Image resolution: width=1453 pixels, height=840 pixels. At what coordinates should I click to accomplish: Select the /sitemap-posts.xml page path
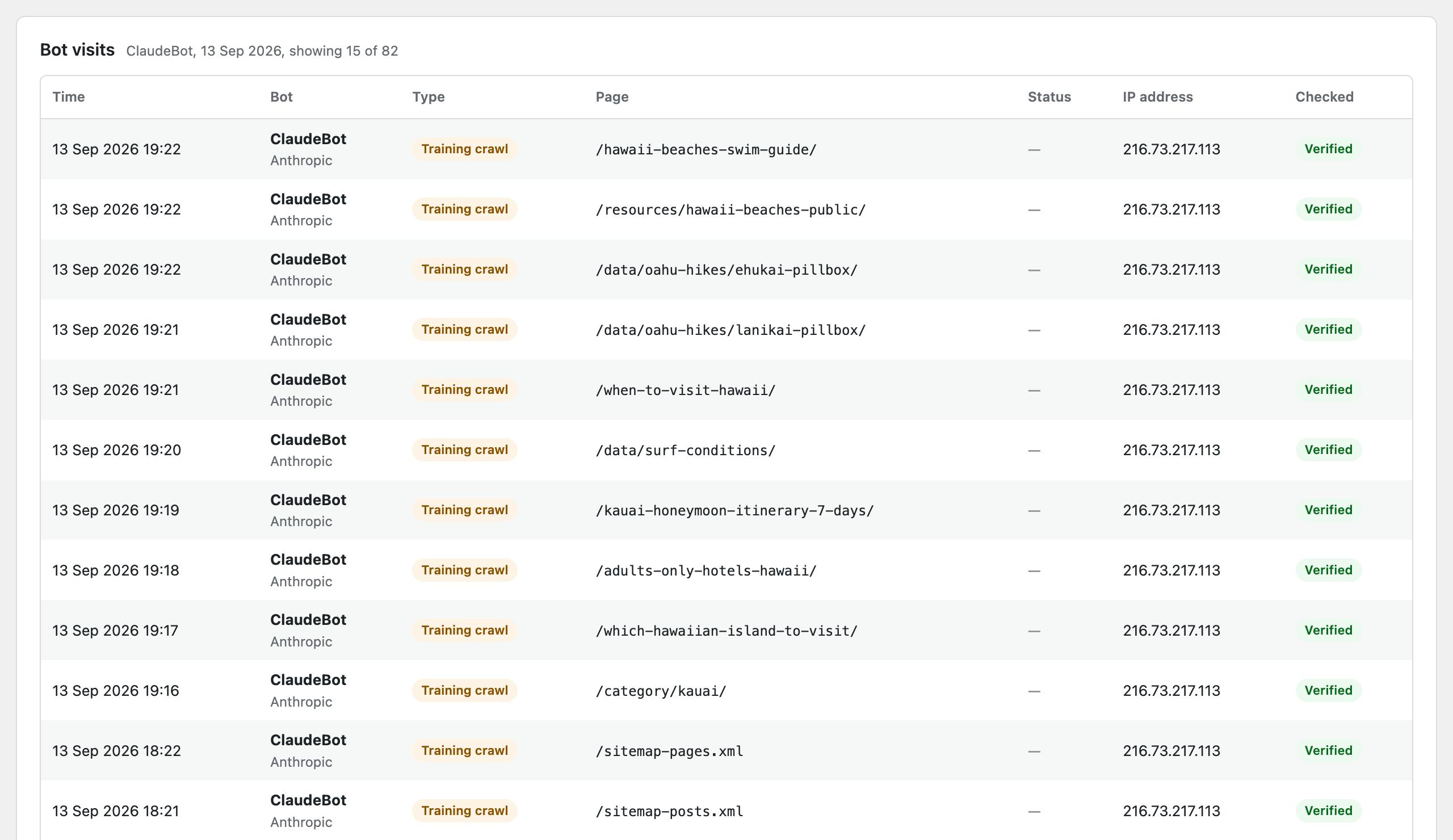(x=669, y=811)
